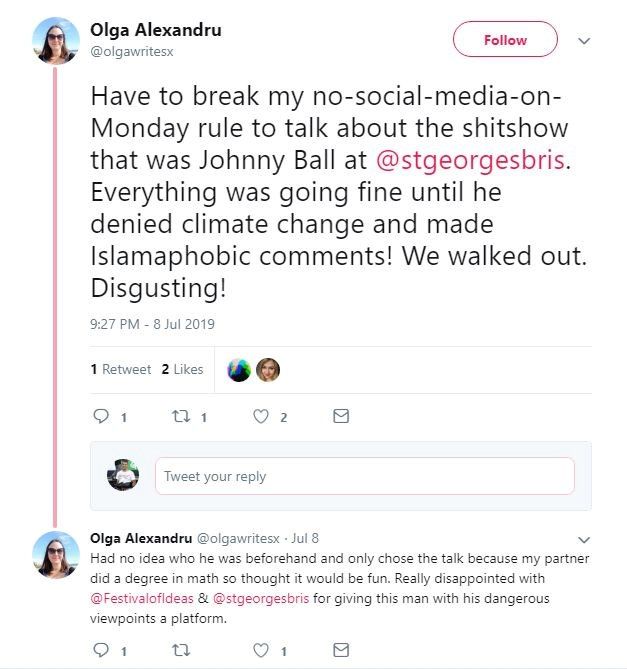Image resolution: width=627 pixels, height=669 pixels.
Task: Open the 9:27 PM - 8 Jul 2019 timestamp
Action: click(x=152, y=324)
